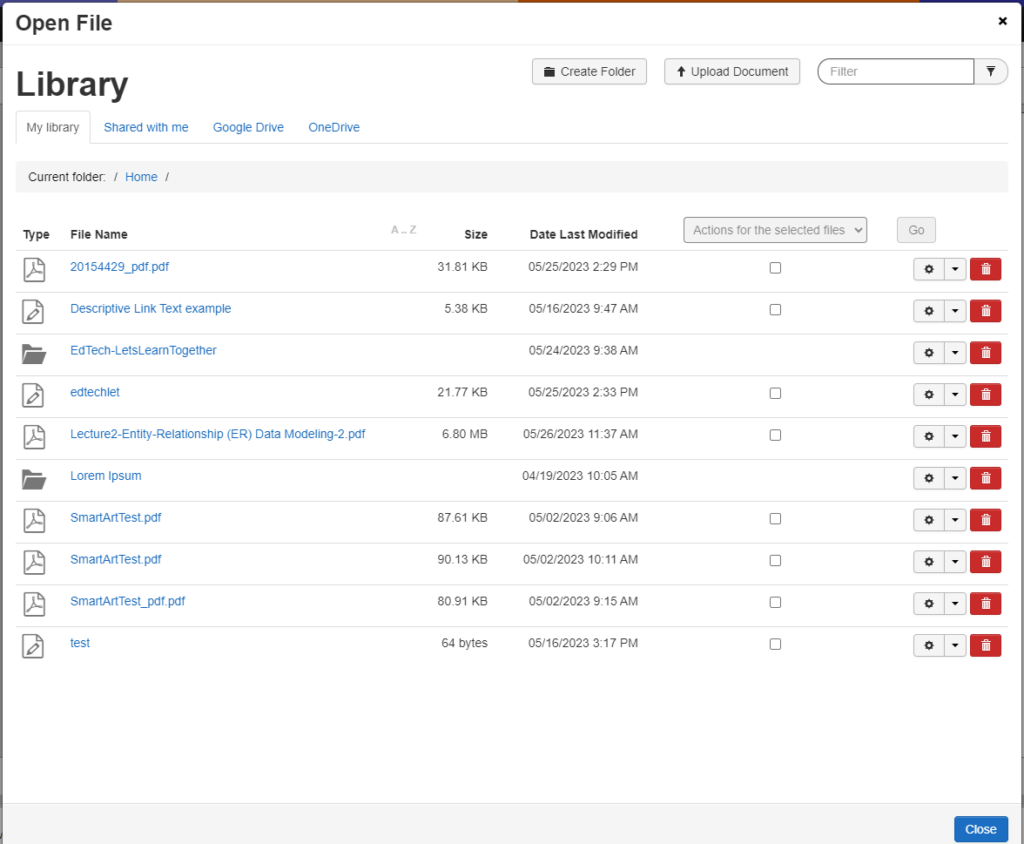Click the gear icon for test file
The height and width of the screenshot is (844, 1024).
(928, 646)
